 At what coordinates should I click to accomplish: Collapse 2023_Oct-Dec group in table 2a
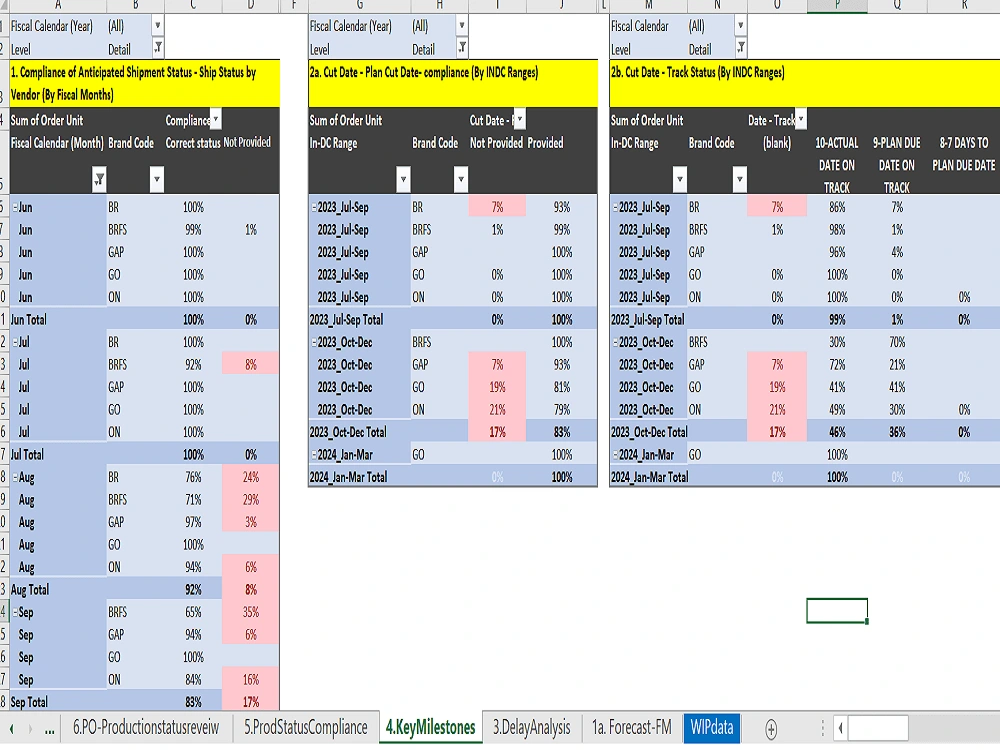tap(314, 342)
